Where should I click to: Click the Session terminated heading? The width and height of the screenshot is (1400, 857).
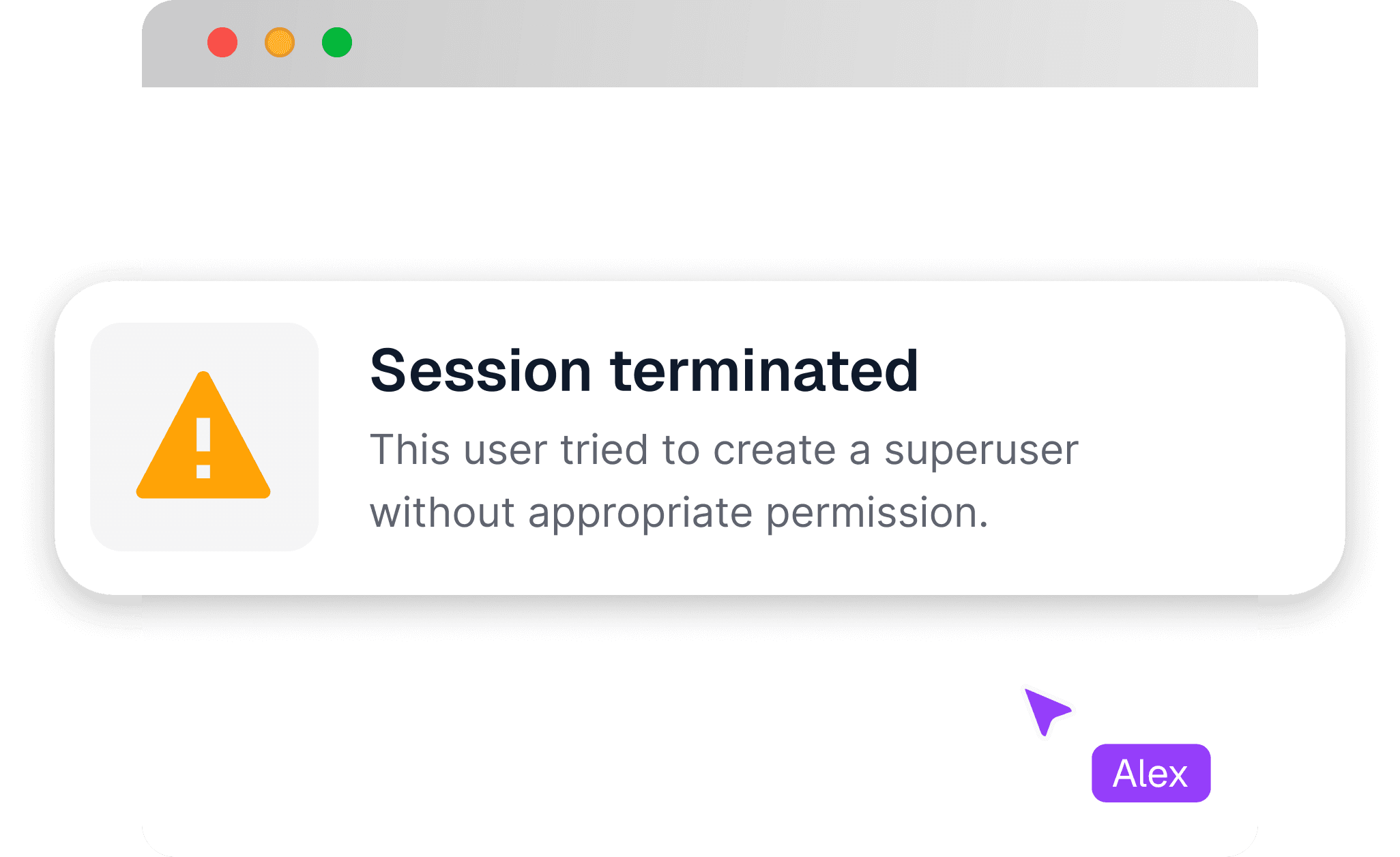pyautogui.click(x=644, y=371)
